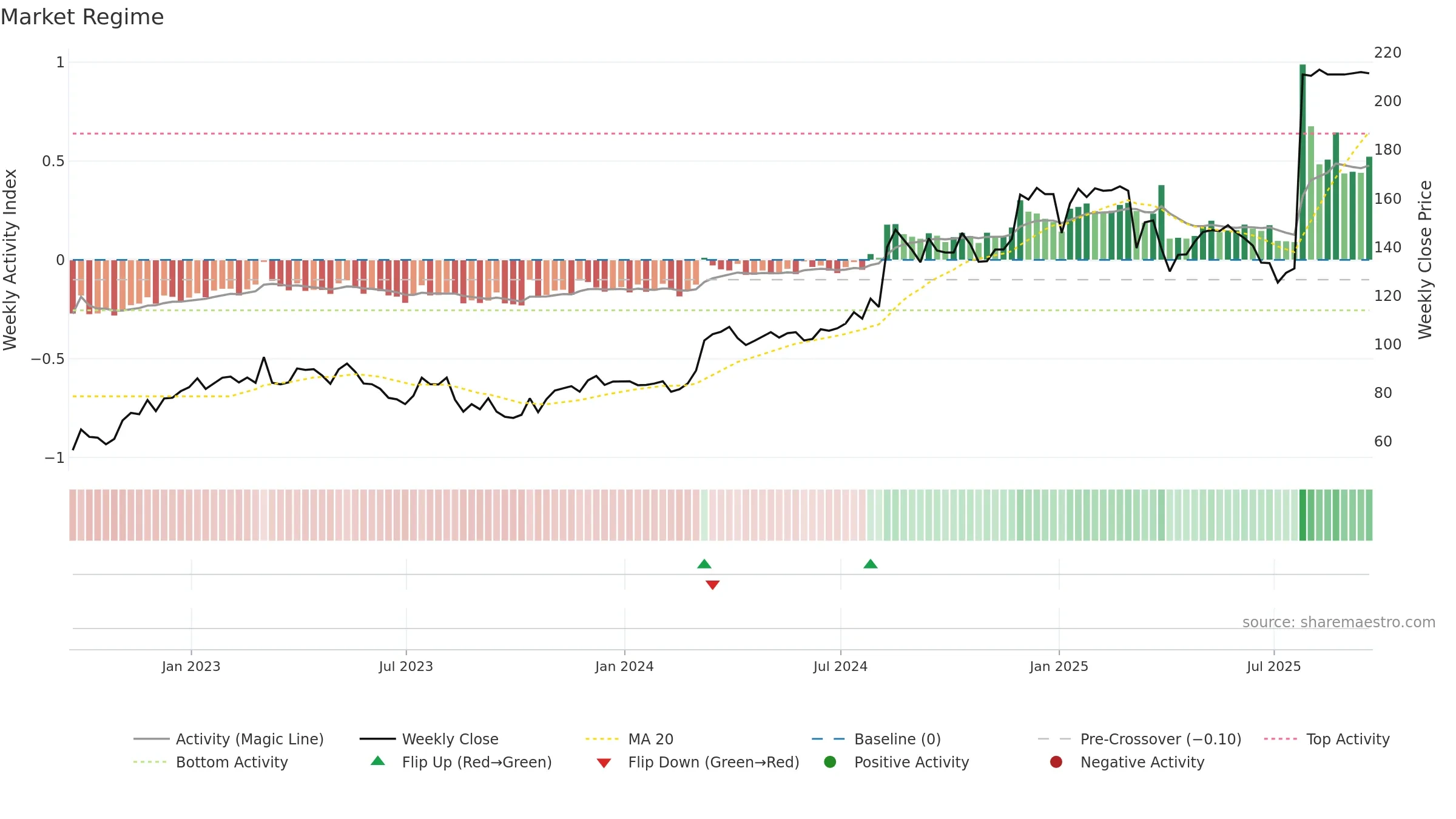Click the Market Regime chart title

coord(82,17)
